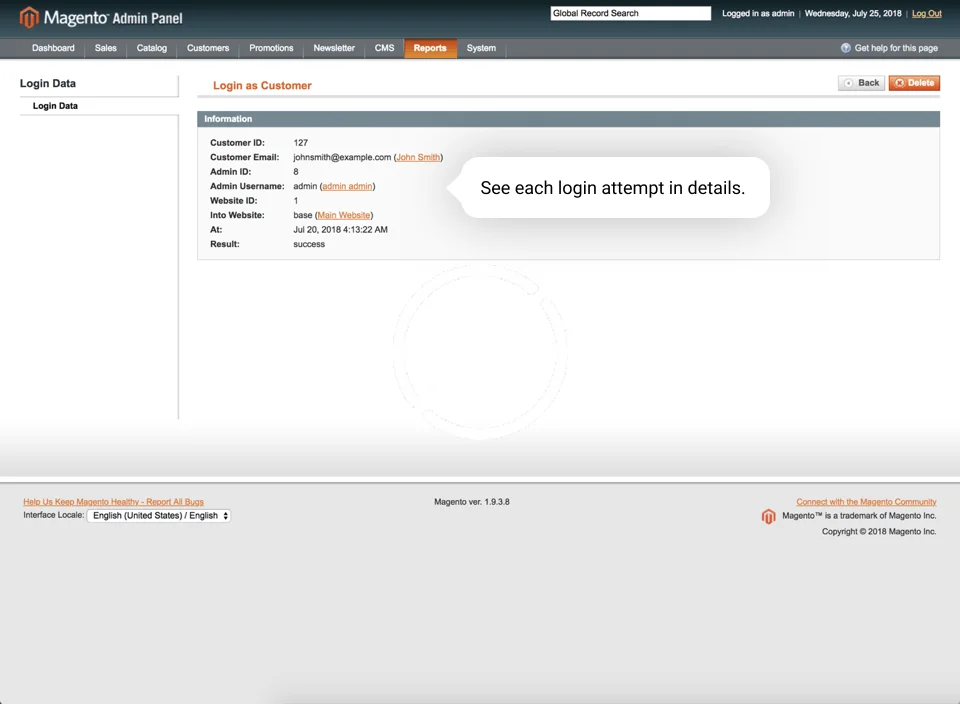Click the Global Record Search field

(x=630, y=14)
